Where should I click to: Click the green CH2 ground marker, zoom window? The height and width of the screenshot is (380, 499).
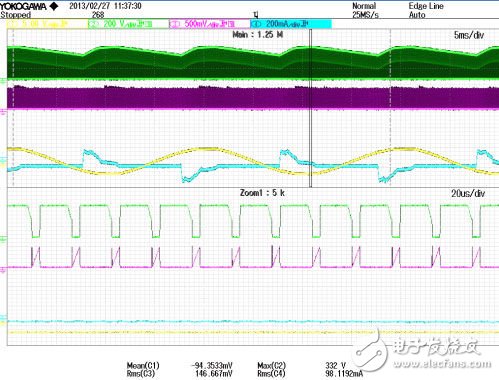pyautogui.click(x=3, y=239)
